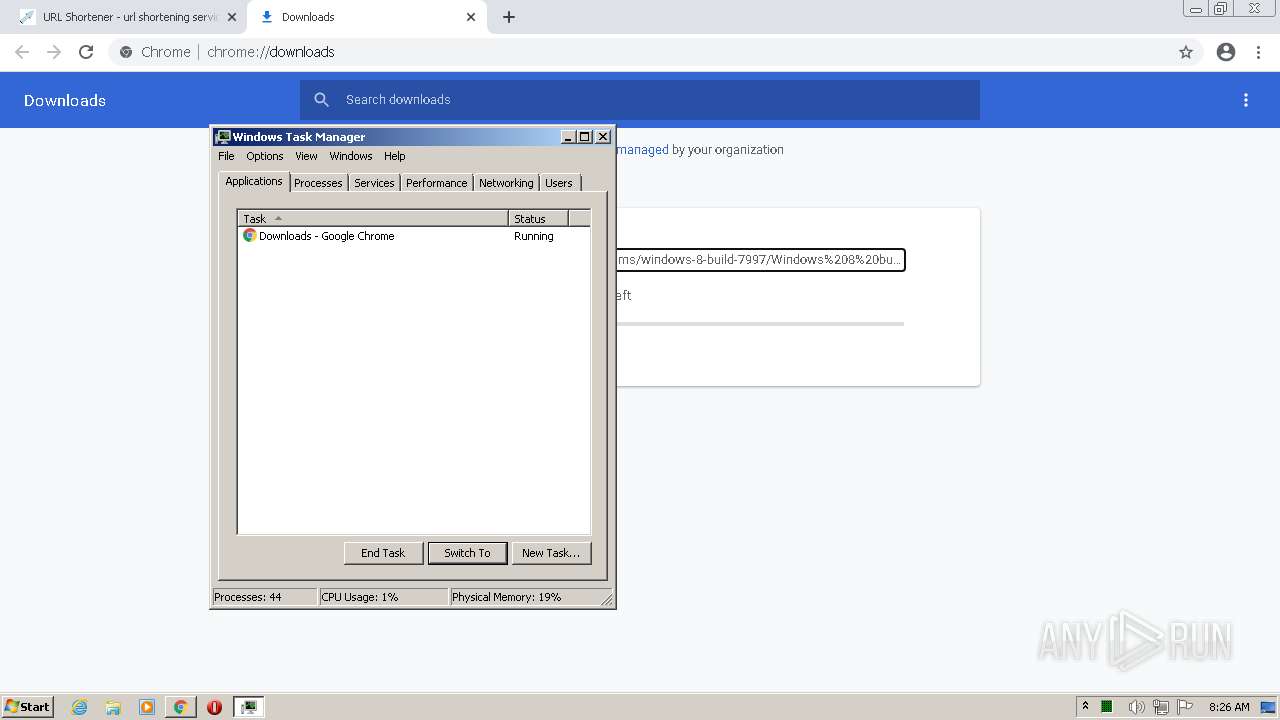Select Downloads - Google Chrome task row

(x=414, y=236)
